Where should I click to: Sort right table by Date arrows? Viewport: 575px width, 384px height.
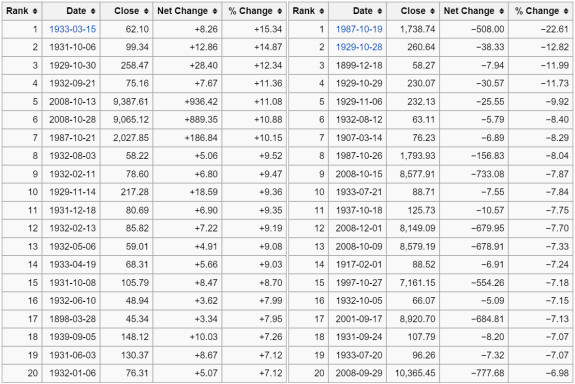pyautogui.click(x=380, y=11)
